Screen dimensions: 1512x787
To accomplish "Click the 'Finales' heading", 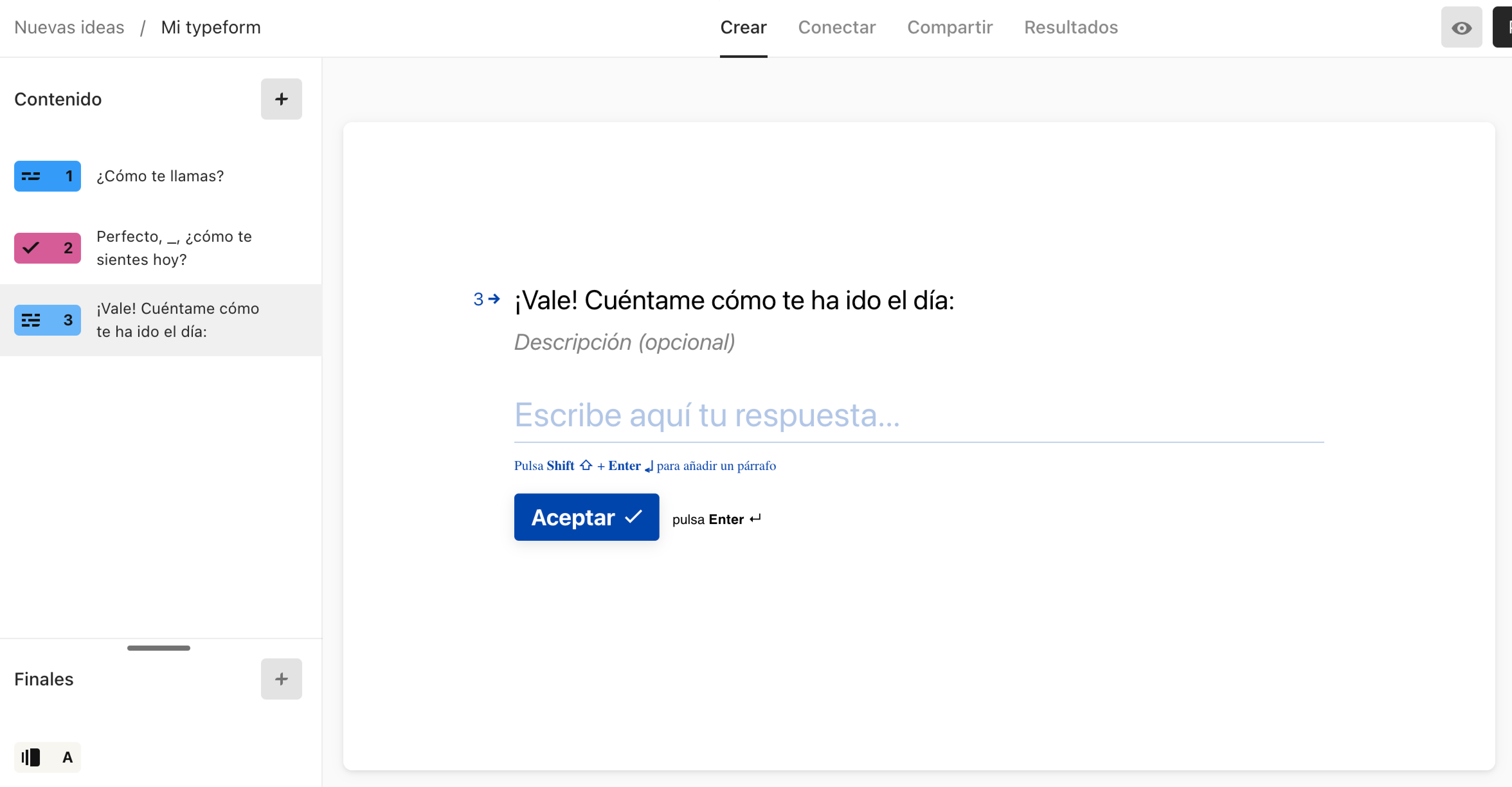I will point(44,679).
